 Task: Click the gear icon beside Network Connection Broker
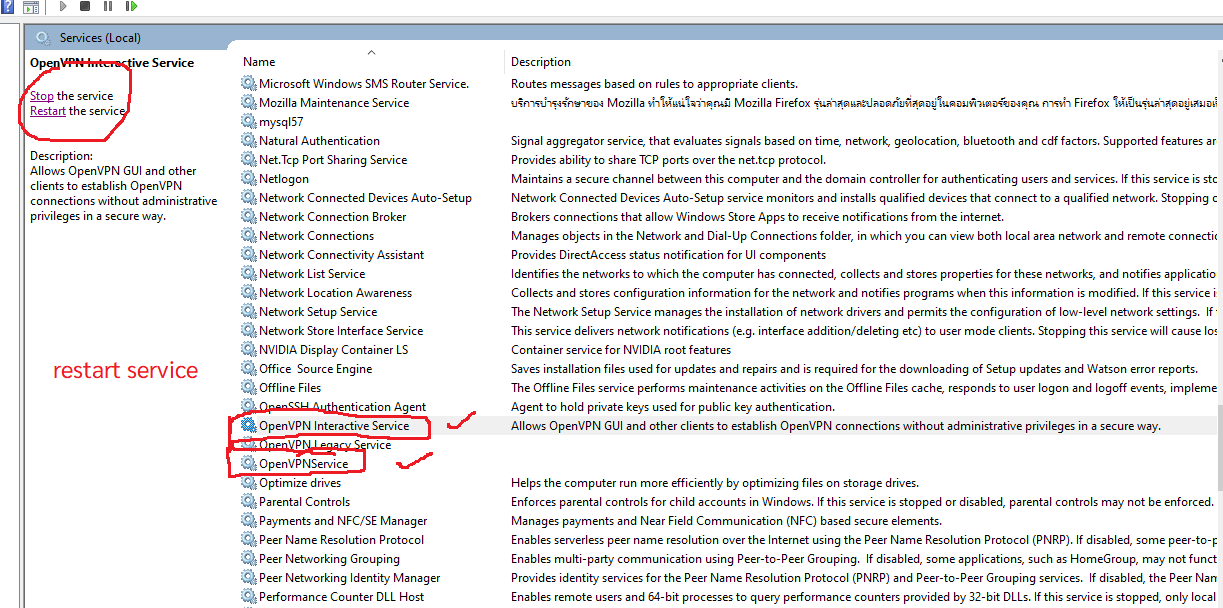click(x=249, y=217)
